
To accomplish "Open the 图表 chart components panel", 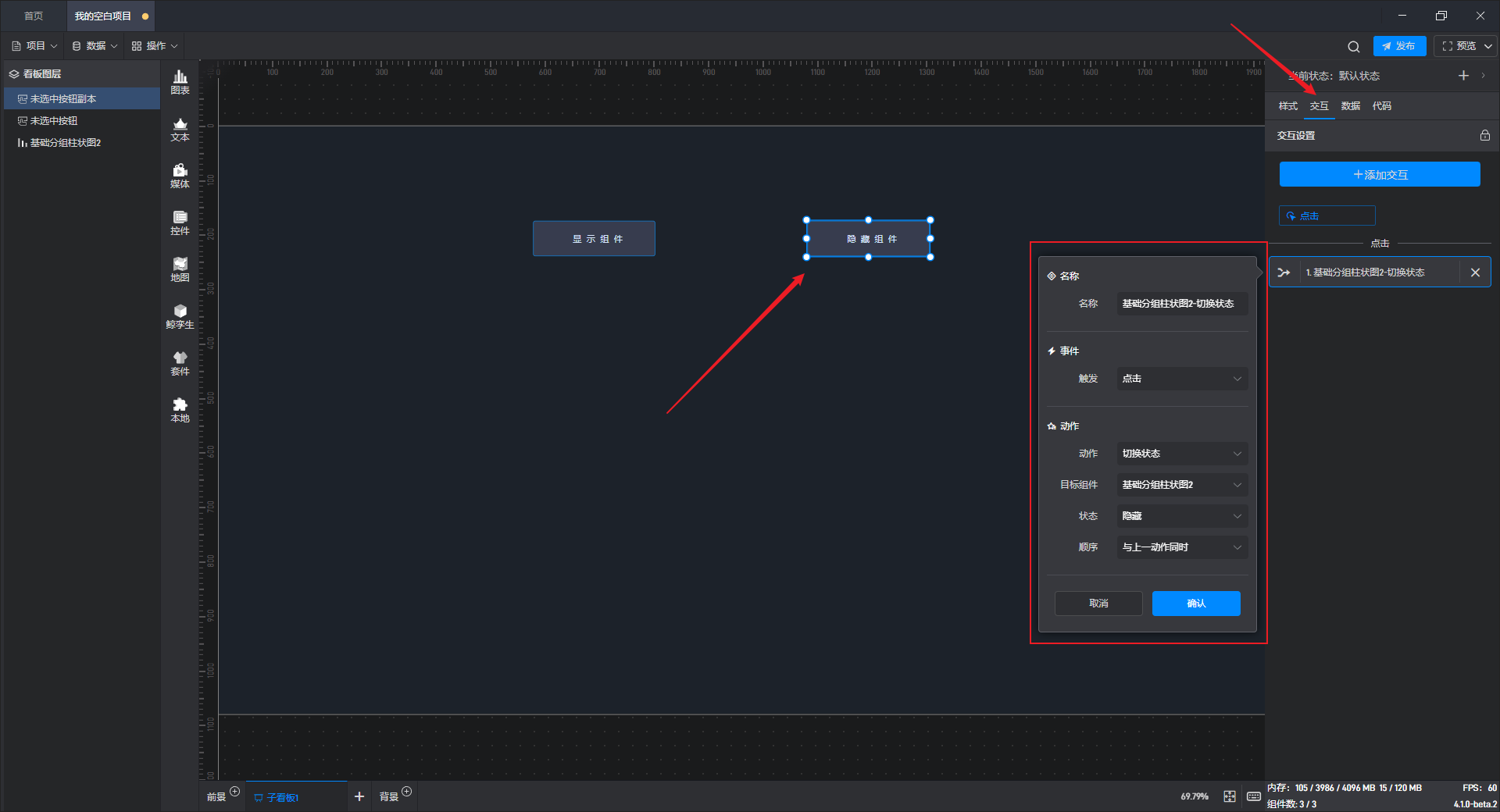I will pos(180,82).
